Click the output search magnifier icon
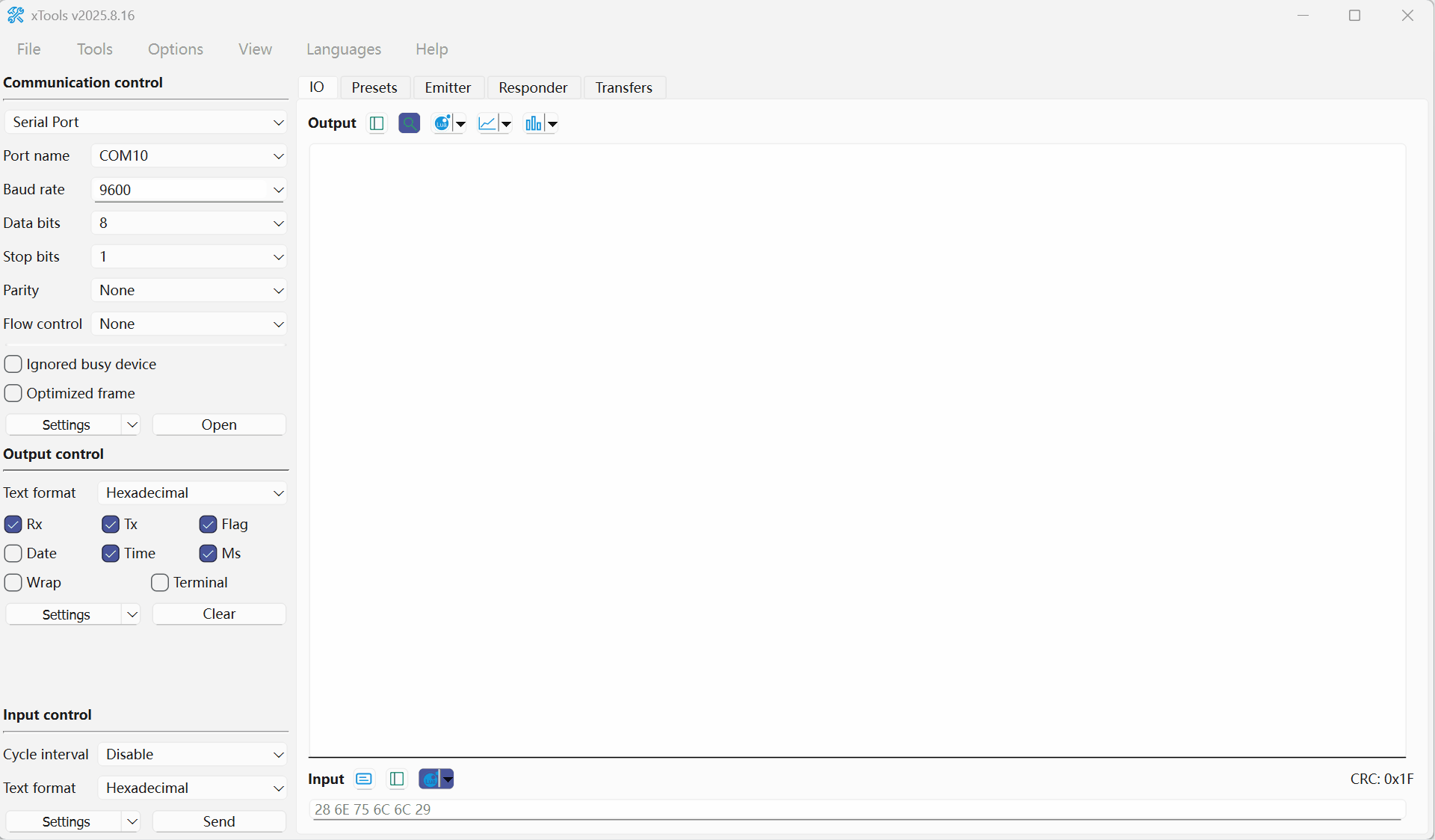This screenshot has height=840, width=1435. click(409, 123)
